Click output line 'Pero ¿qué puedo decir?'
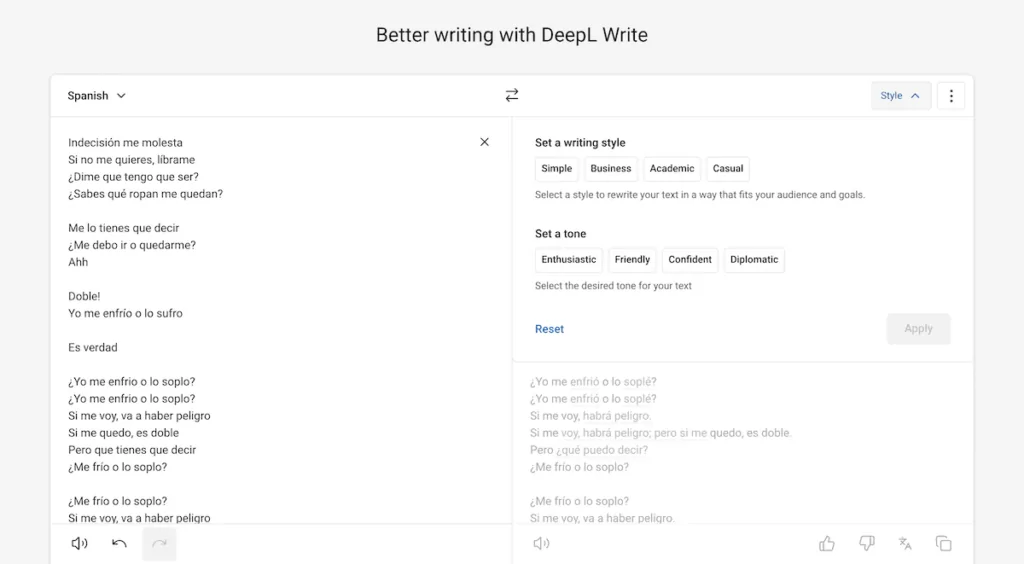The width and height of the screenshot is (1024, 564). [589, 450]
